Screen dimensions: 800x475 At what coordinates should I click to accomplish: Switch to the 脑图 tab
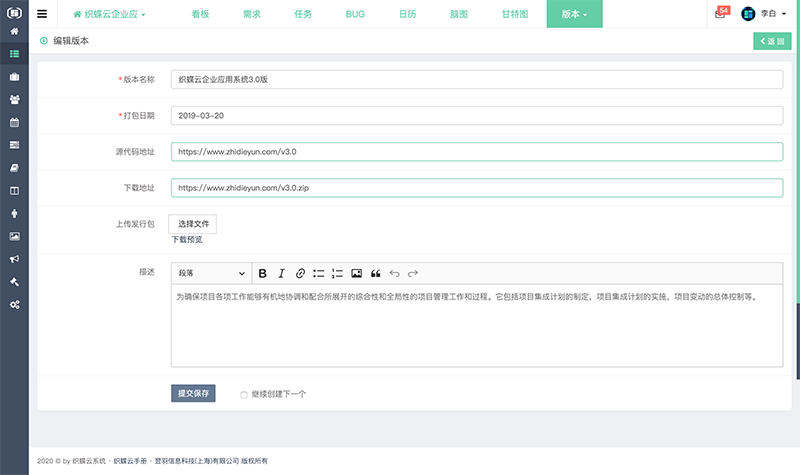point(459,14)
